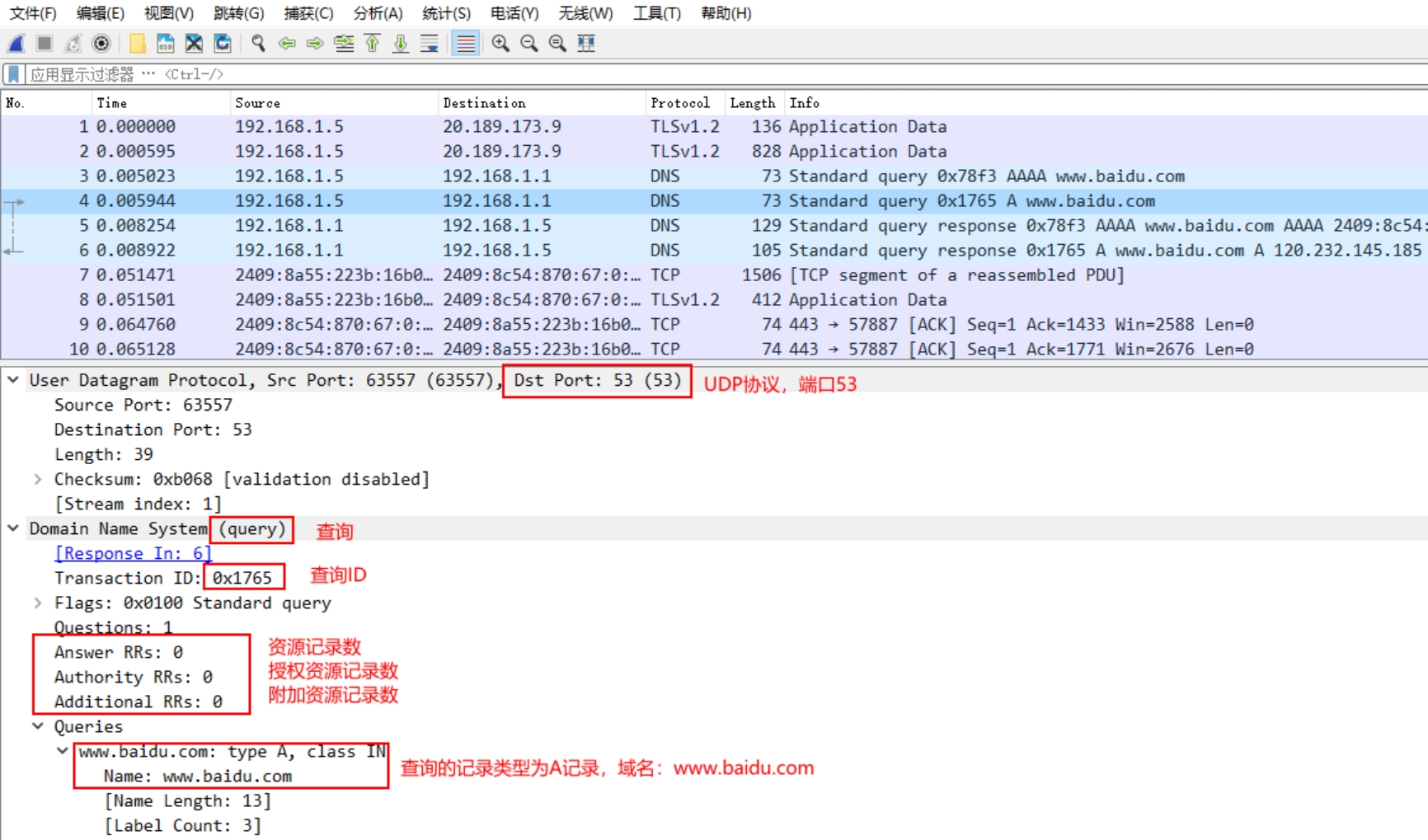This screenshot has width=1428, height=840.
Task: Expand the Checksum 0xb068 field
Action: (x=38, y=479)
